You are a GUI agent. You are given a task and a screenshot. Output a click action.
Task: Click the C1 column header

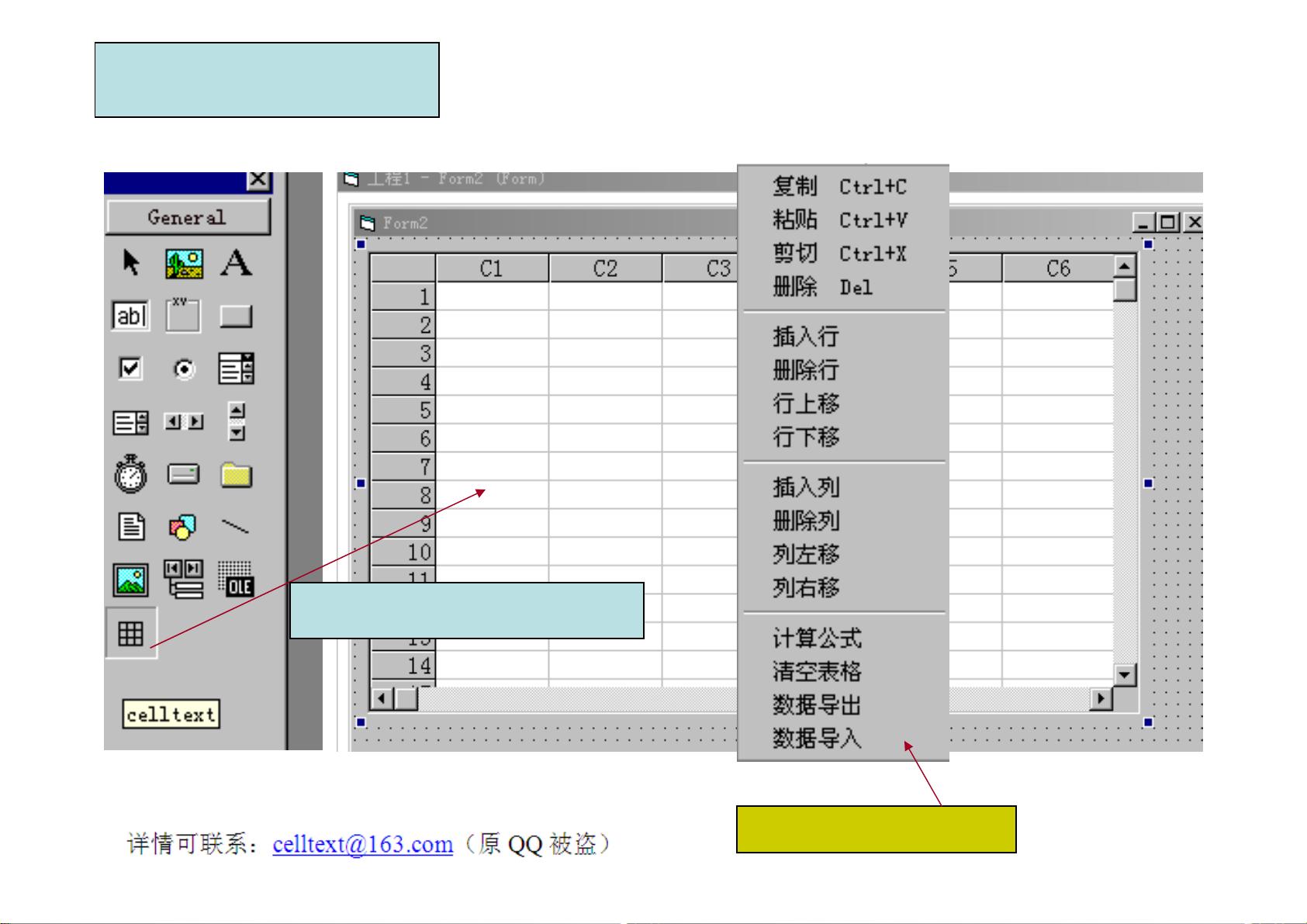492,268
